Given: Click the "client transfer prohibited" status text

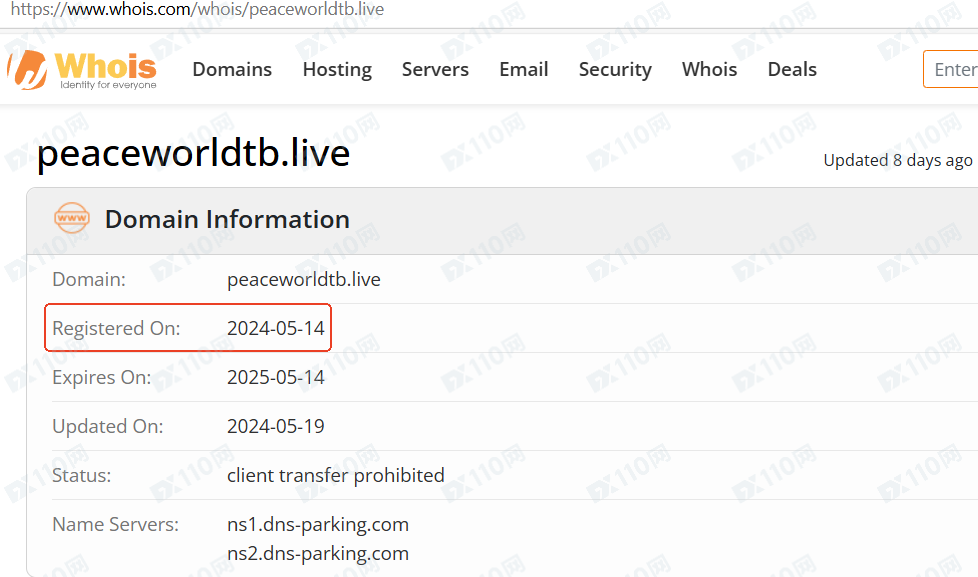Looking at the screenshot, I should [x=336, y=475].
